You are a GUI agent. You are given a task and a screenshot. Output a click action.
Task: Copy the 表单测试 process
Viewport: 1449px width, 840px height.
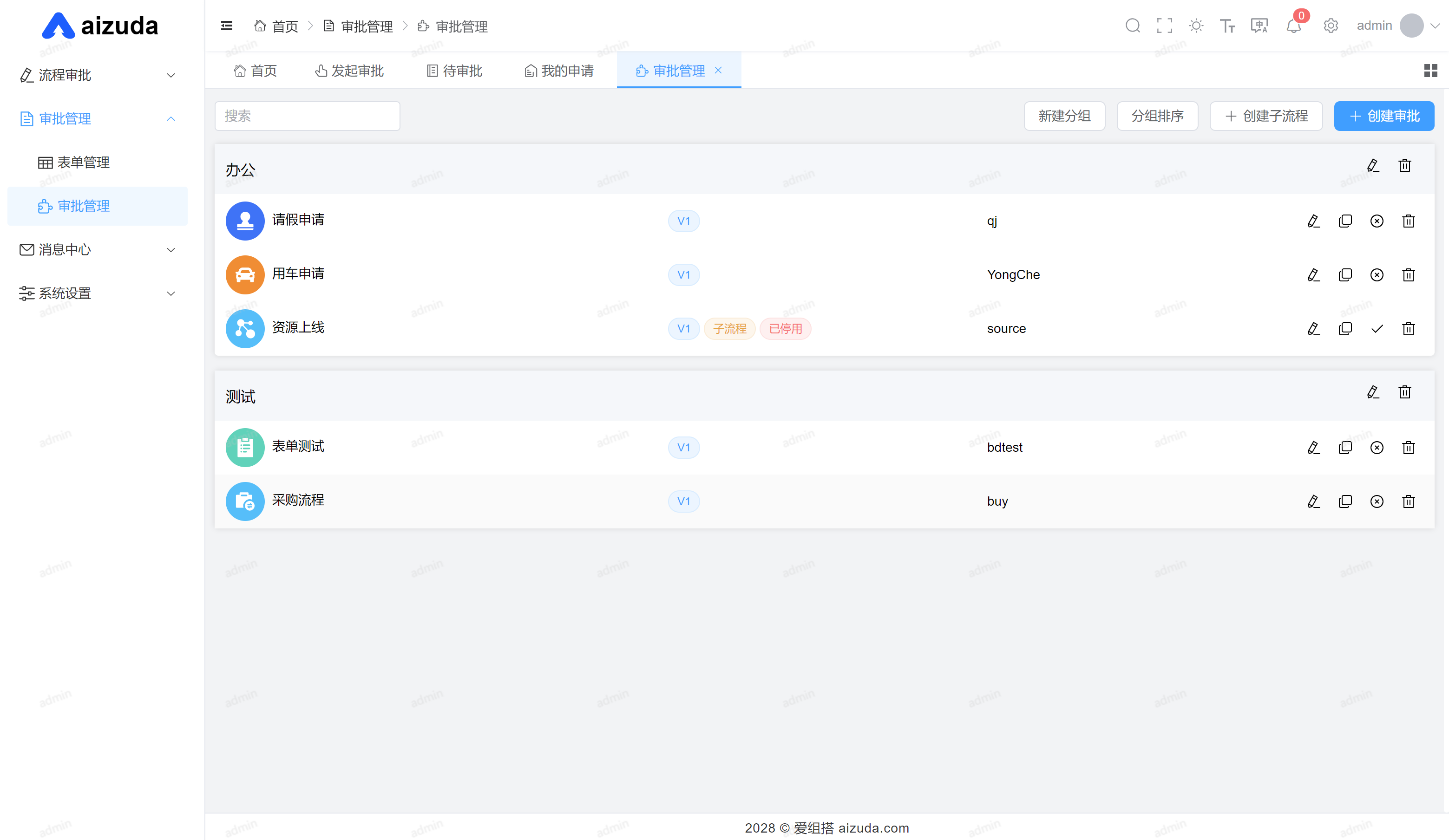[x=1345, y=448]
